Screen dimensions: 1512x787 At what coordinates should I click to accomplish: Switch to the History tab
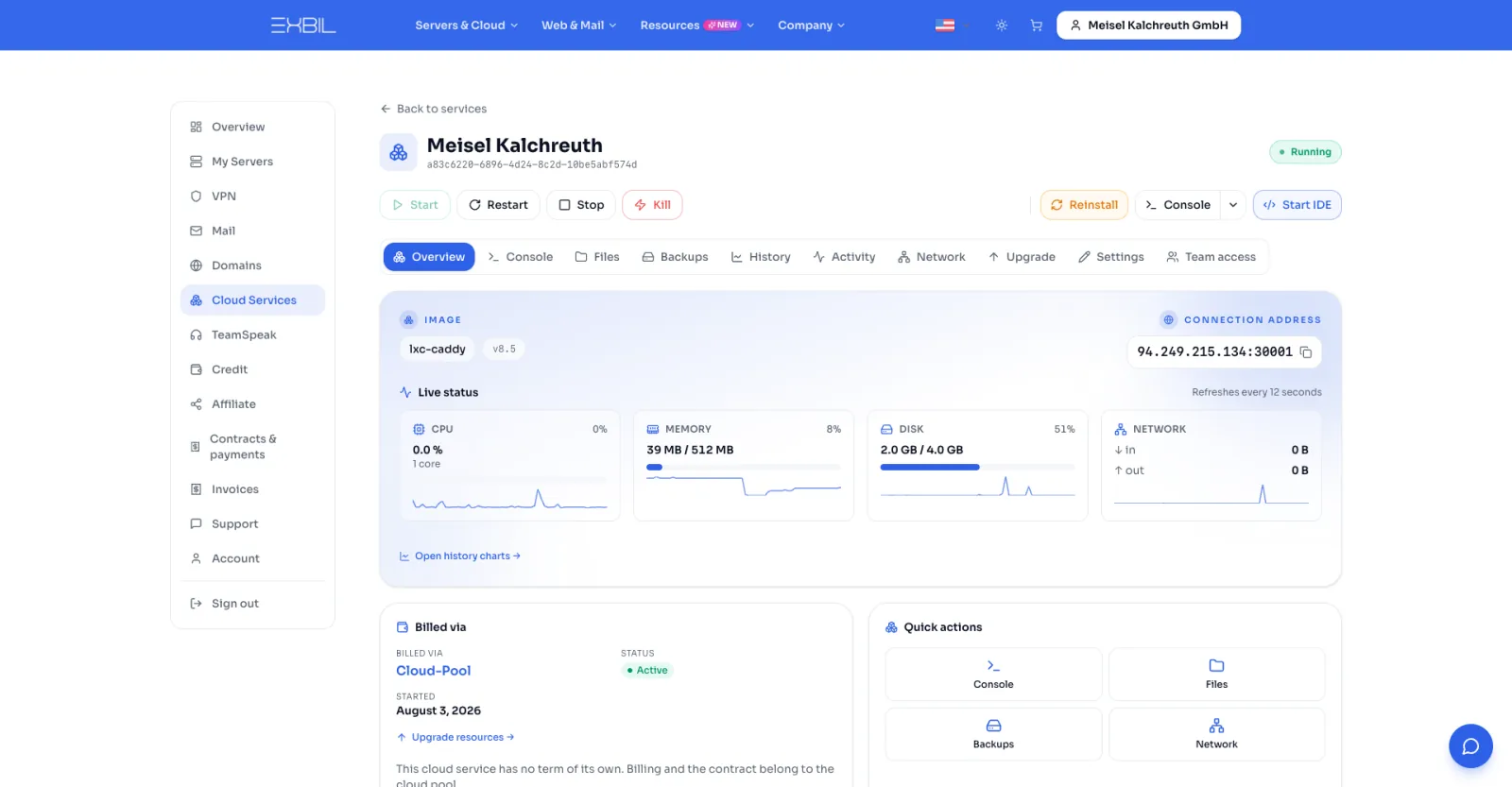tap(761, 257)
